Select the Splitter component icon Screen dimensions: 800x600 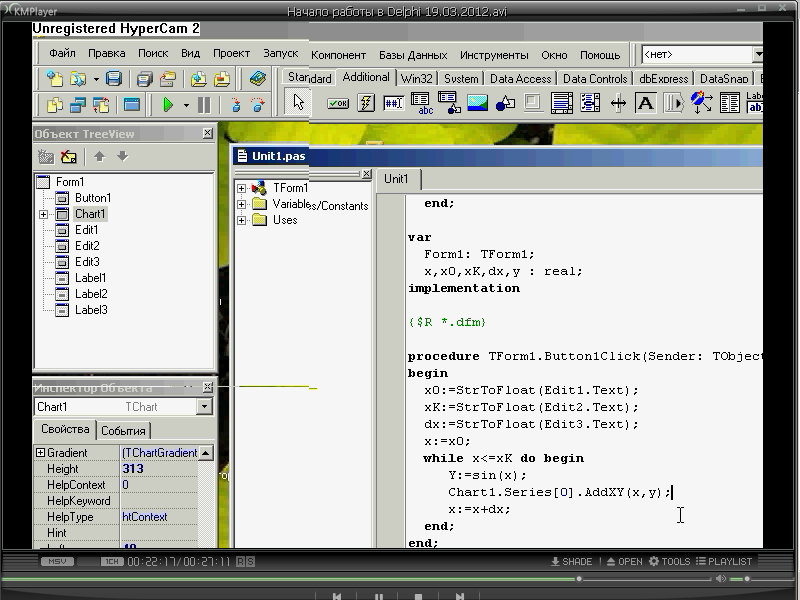pyautogui.click(x=618, y=104)
